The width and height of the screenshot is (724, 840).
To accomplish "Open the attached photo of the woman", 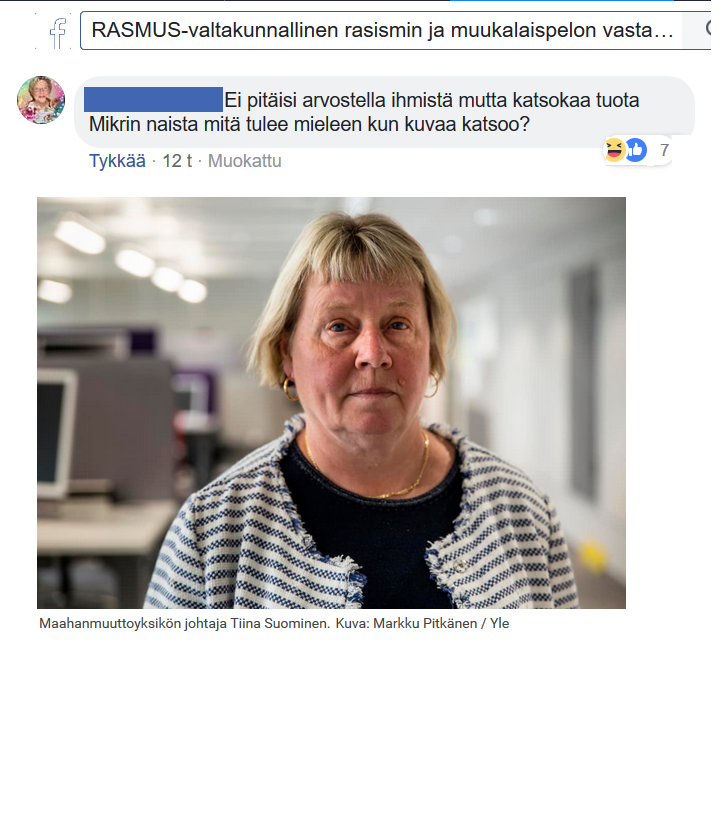I will pos(331,403).
